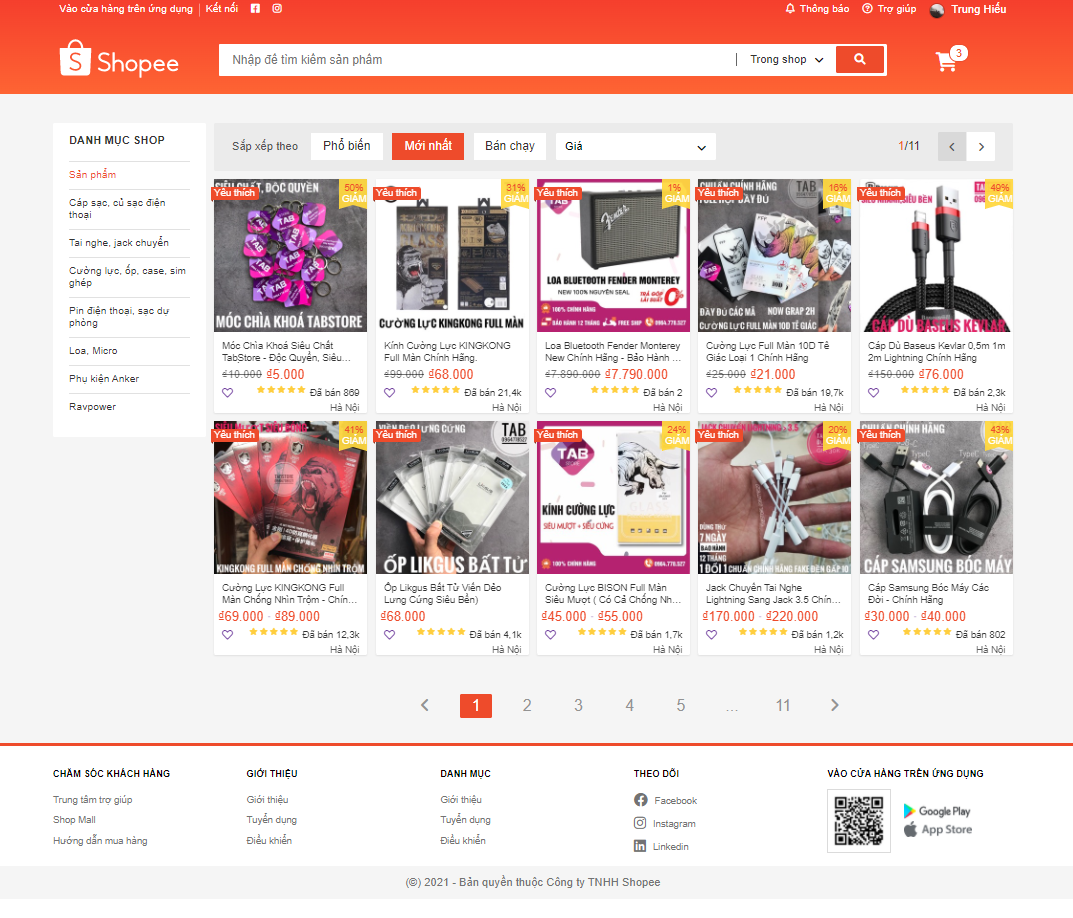Click the App Store download badge

[936, 829]
